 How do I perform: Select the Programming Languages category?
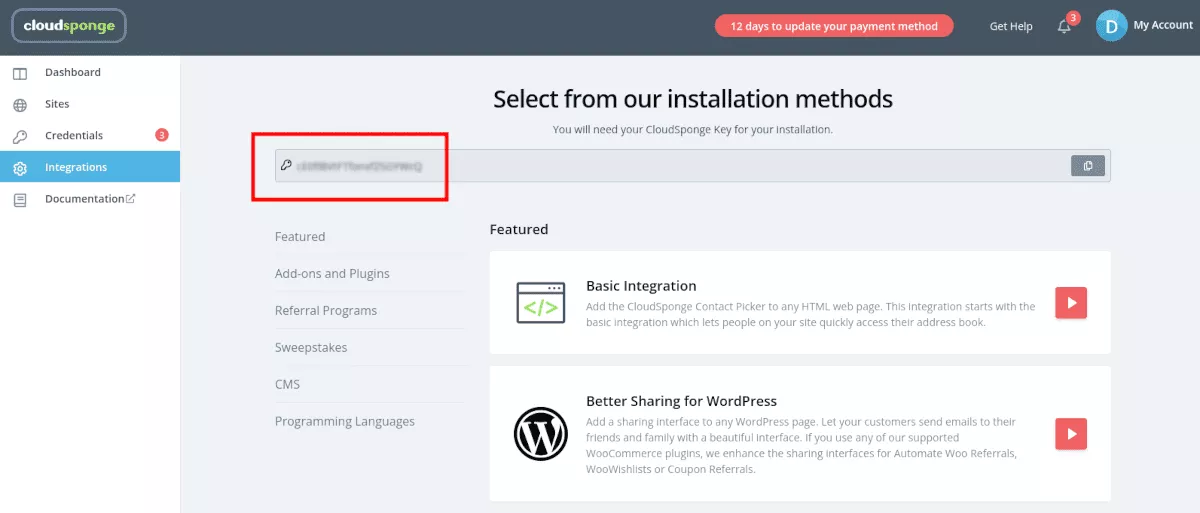pyautogui.click(x=345, y=422)
